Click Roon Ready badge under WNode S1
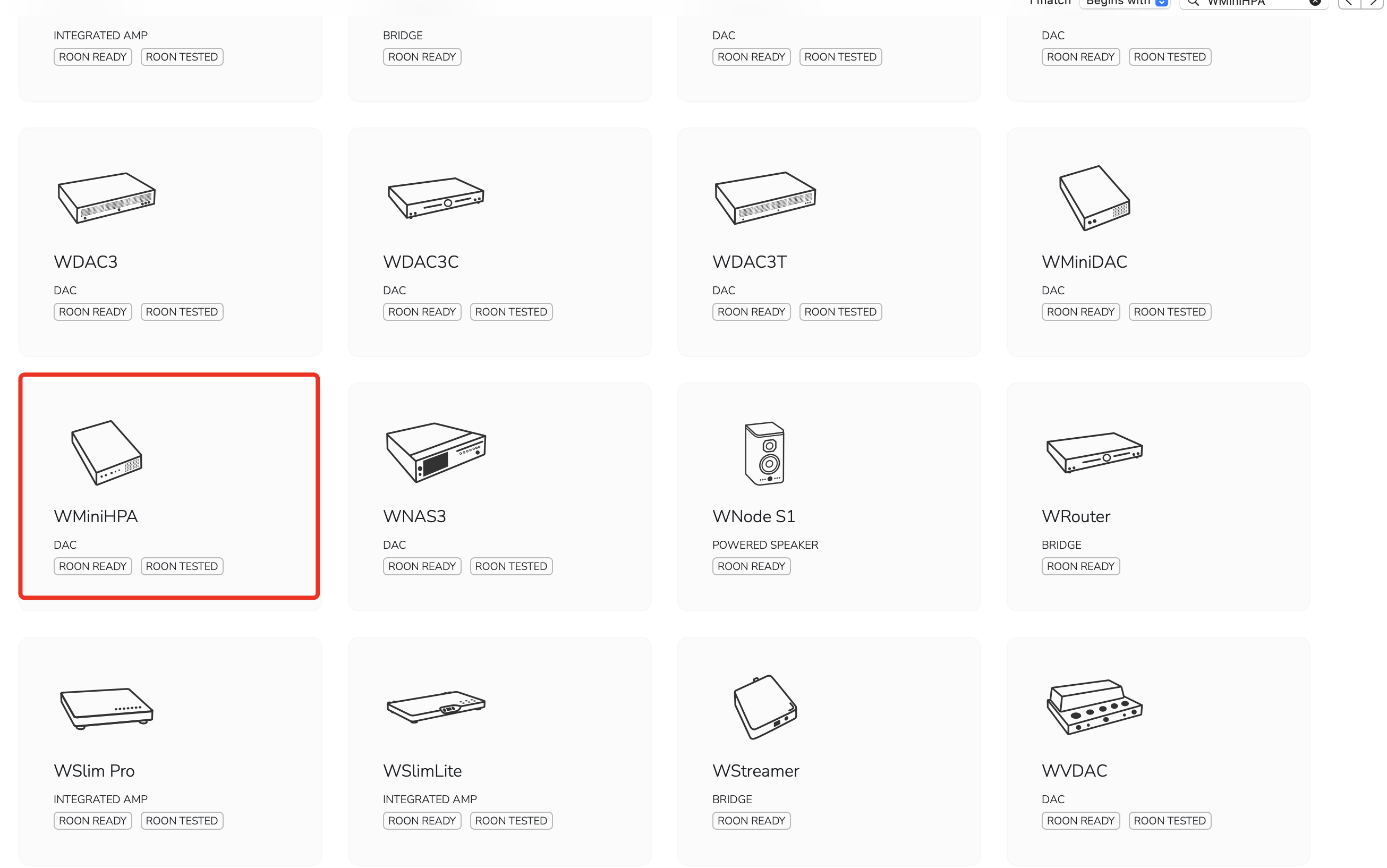Image resolution: width=1387 pixels, height=868 pixels. point(751,566)
